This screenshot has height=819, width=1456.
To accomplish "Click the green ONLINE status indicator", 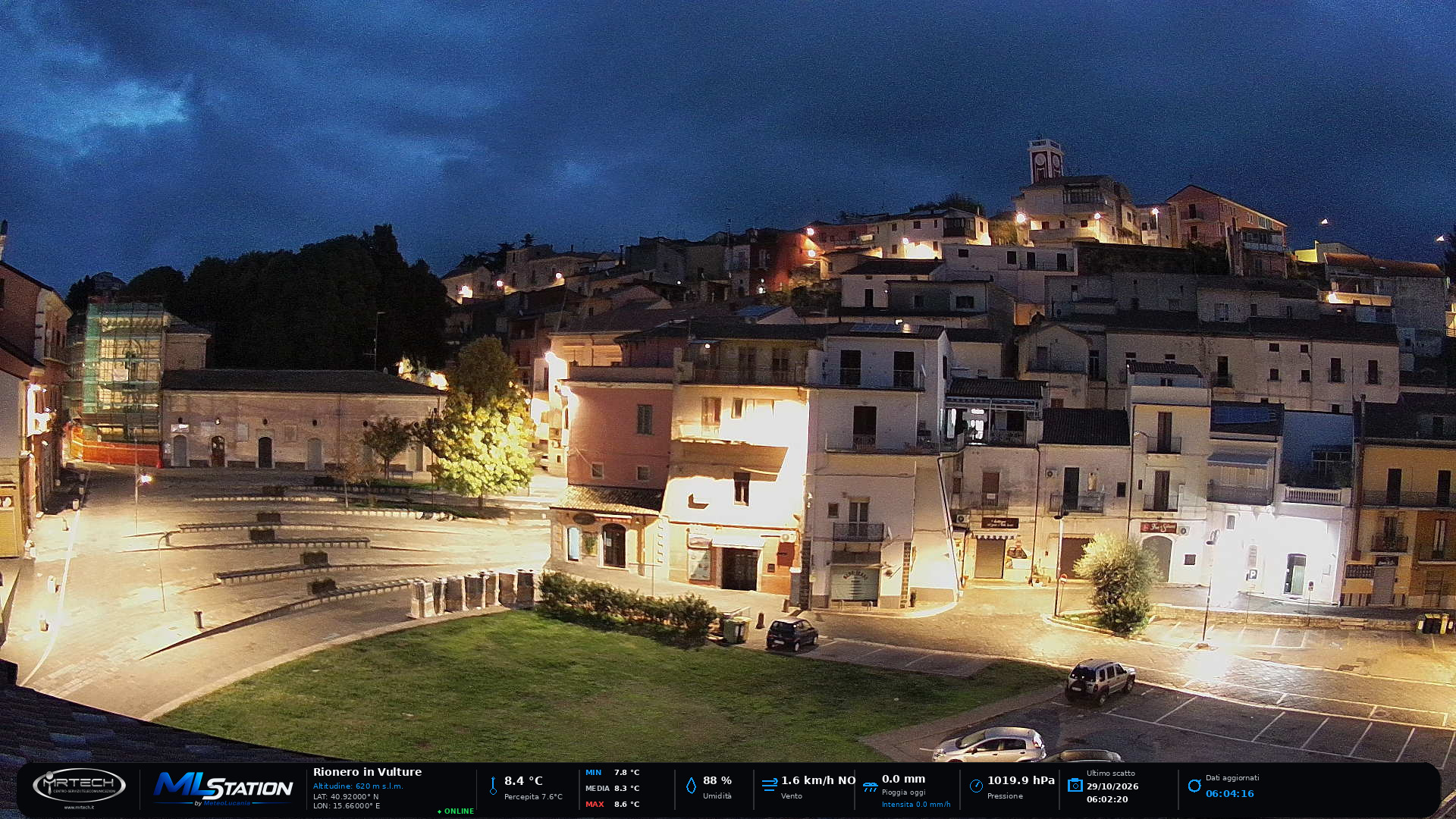I will [456, 811].
